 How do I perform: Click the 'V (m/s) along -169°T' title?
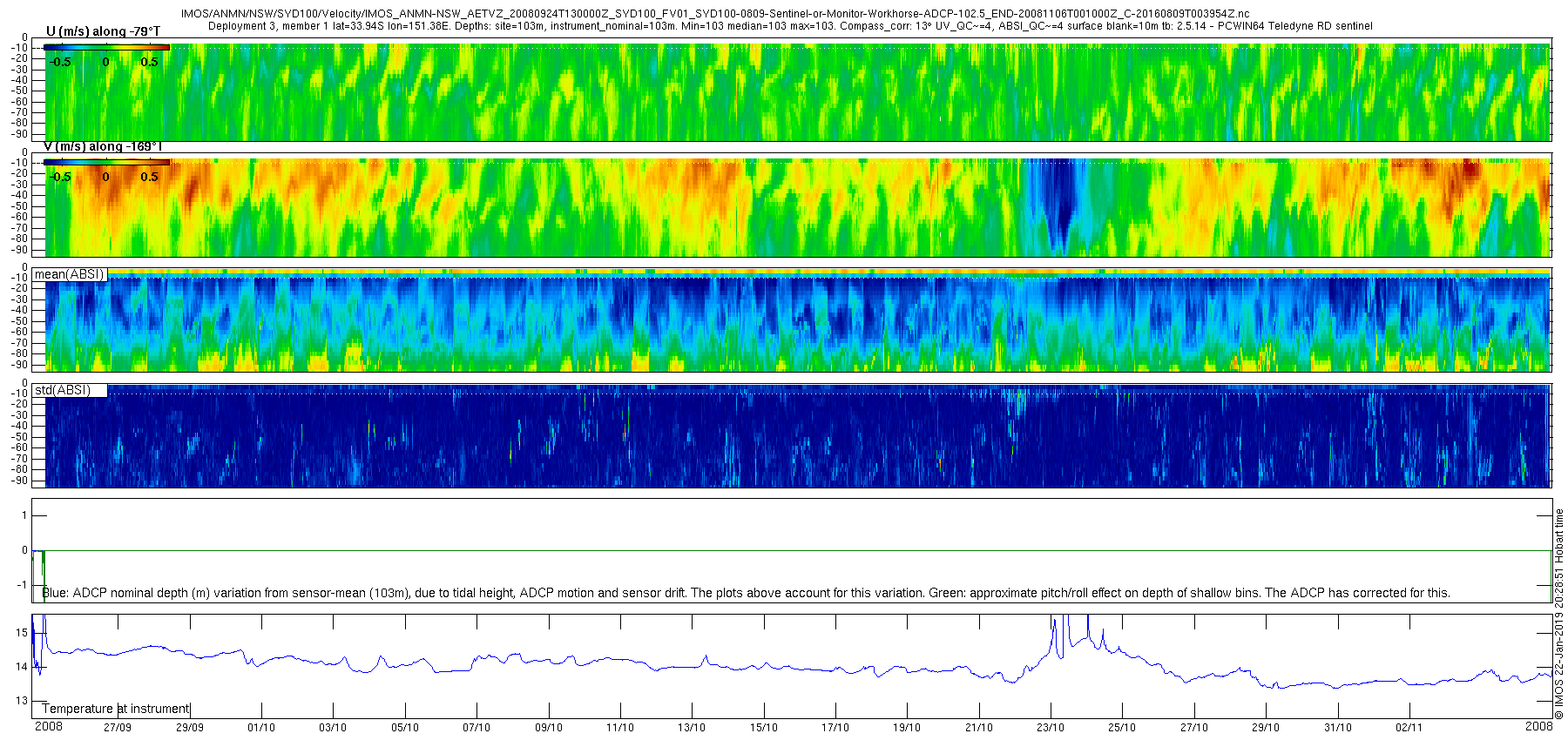[103, 146]
